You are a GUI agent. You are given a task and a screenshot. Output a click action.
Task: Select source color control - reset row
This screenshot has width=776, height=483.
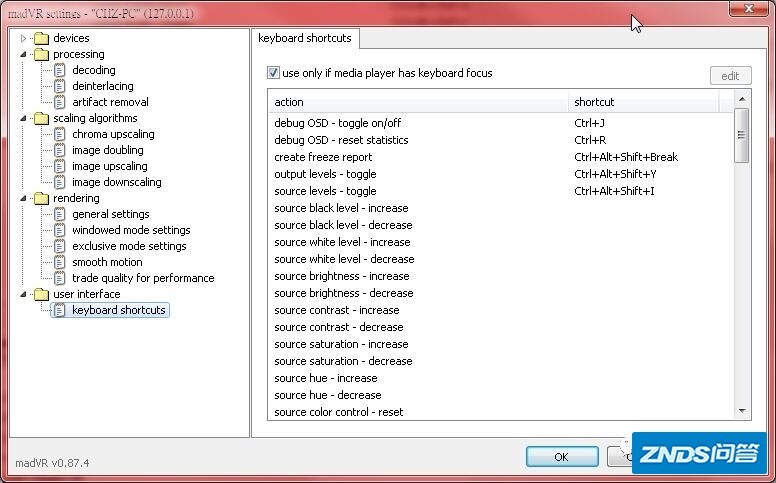pyautogui.click(x=501, y=412)
